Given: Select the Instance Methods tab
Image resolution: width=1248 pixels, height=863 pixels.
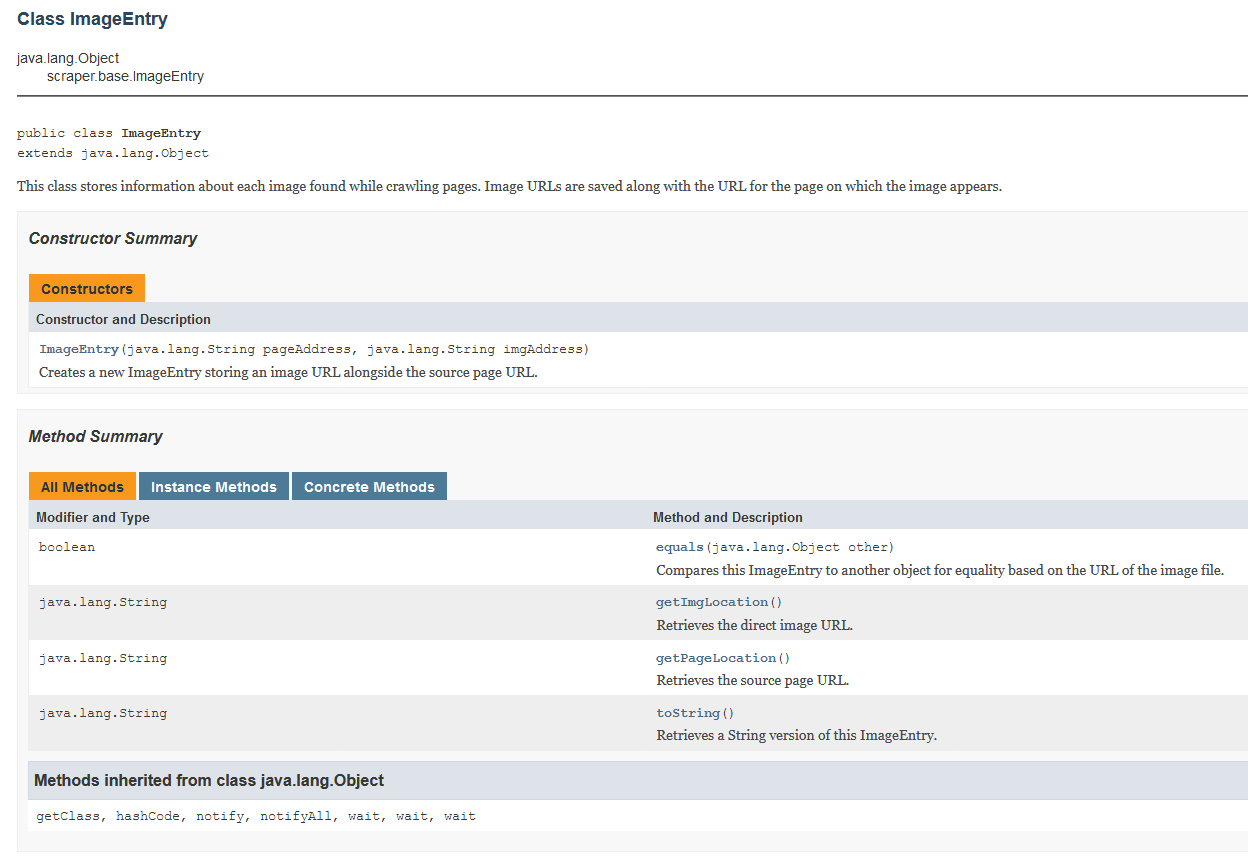Looking at the screenshot, I should 213,486.
